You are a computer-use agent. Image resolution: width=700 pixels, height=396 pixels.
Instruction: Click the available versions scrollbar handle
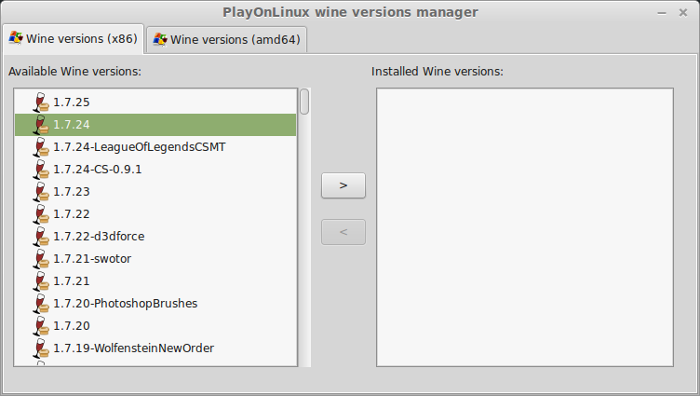coord(304,102)
